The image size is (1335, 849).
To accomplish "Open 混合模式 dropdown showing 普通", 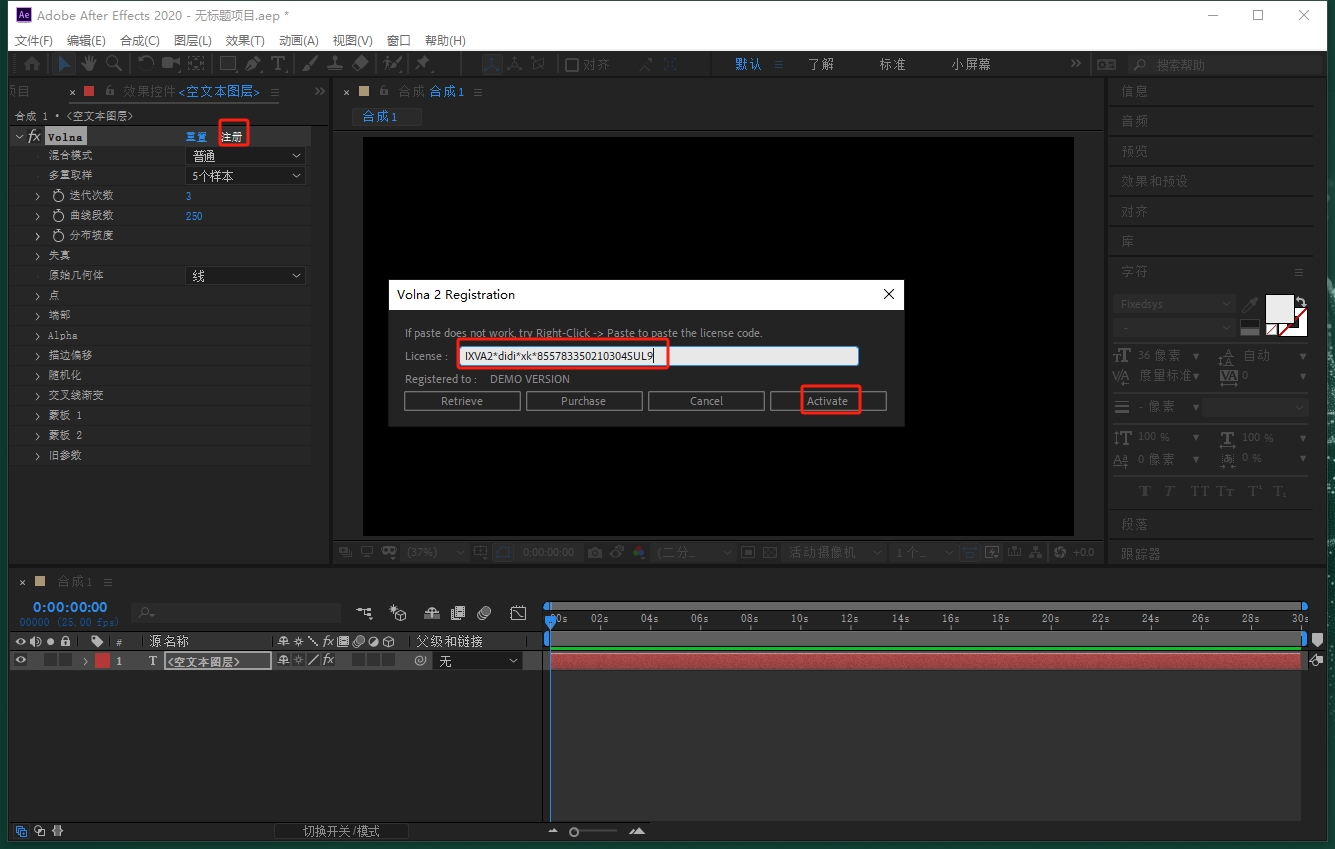I will coord(246,156).
